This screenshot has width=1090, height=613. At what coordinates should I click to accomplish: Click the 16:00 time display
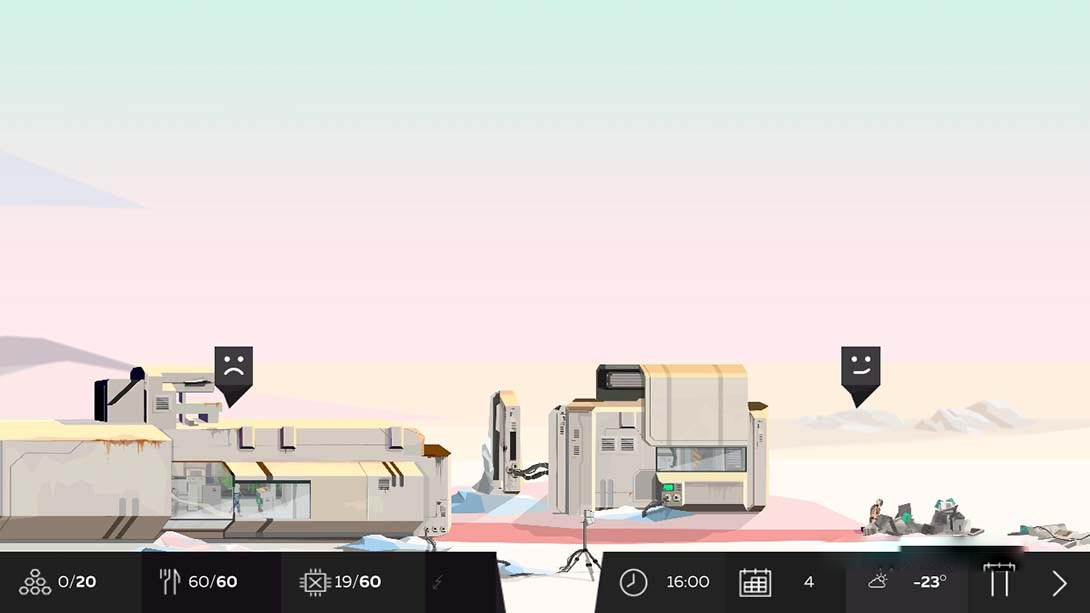coord(688,582)
